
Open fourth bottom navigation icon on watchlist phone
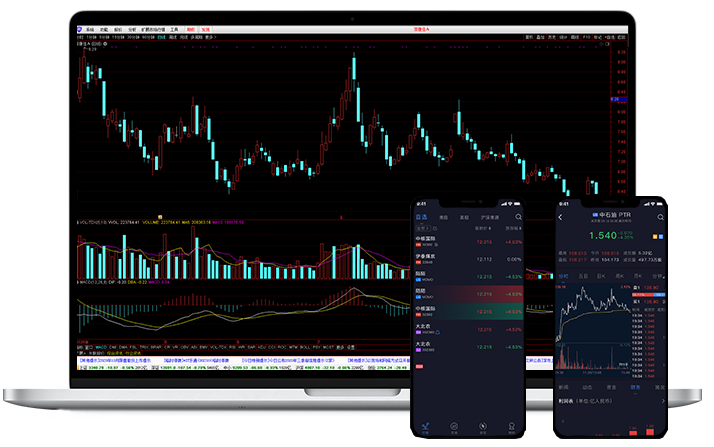513,425
